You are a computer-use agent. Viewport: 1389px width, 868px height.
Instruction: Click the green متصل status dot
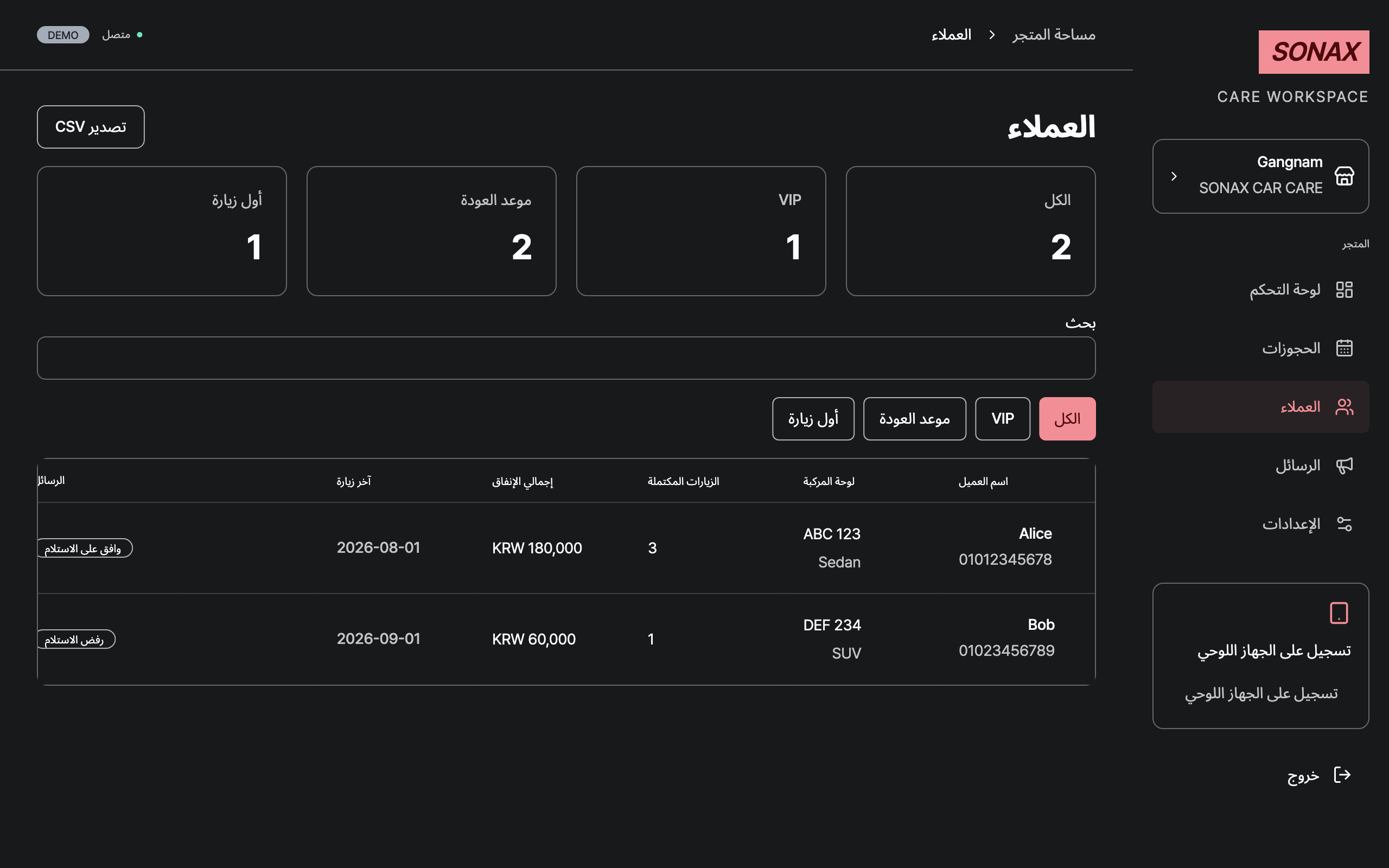(x=139, y=35)
